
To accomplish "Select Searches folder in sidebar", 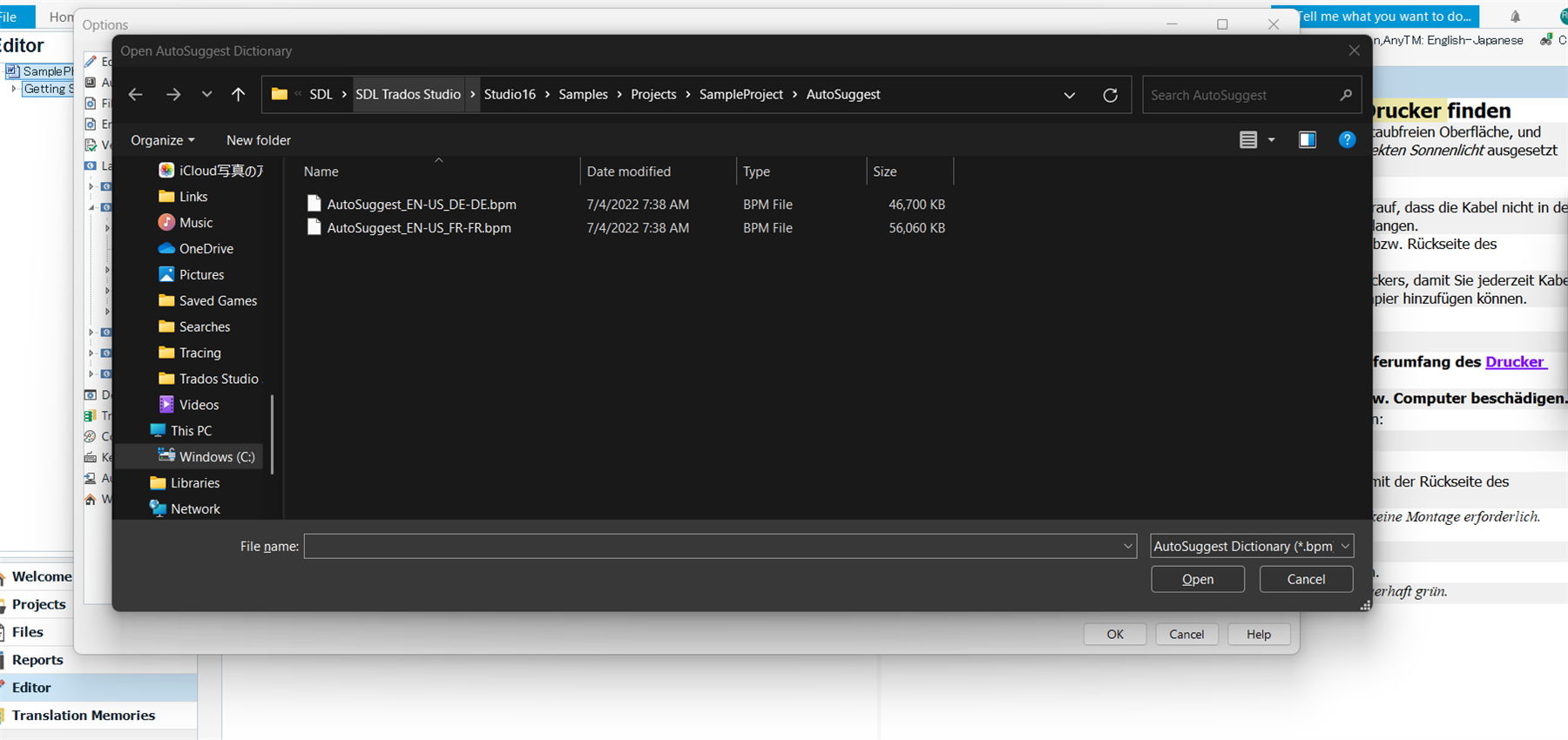I will point(194,327).
